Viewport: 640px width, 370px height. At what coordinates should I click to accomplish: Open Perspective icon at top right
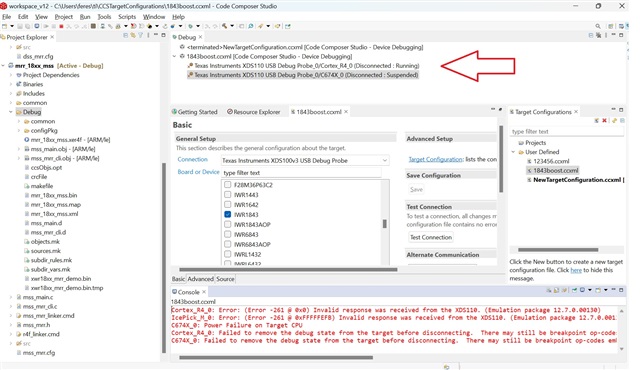click(611, 26)
